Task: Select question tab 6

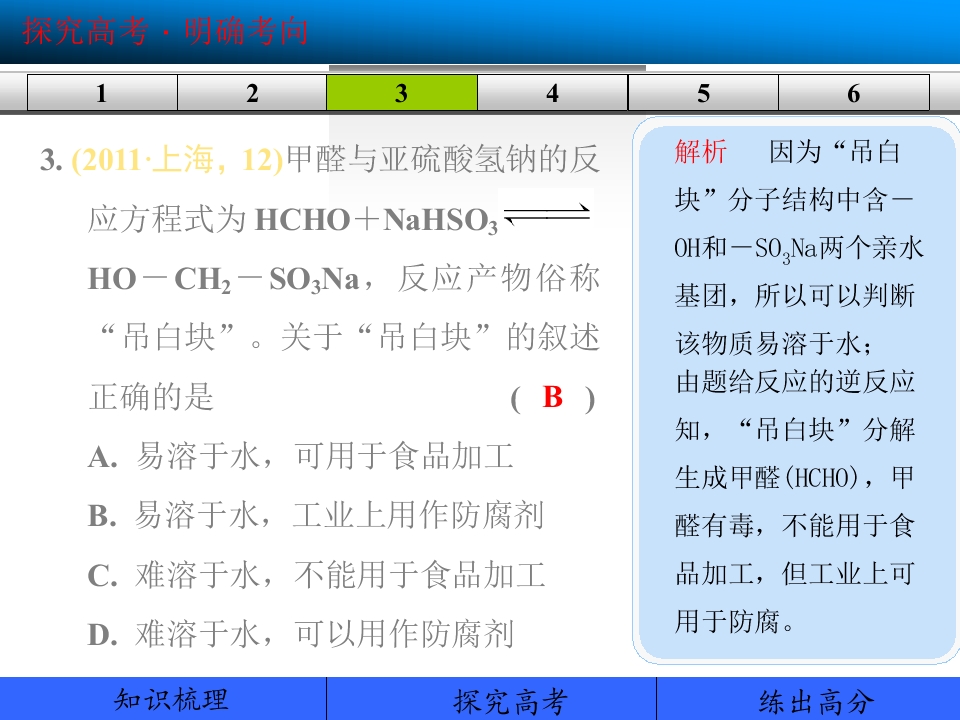Action: tap(853, 93)
